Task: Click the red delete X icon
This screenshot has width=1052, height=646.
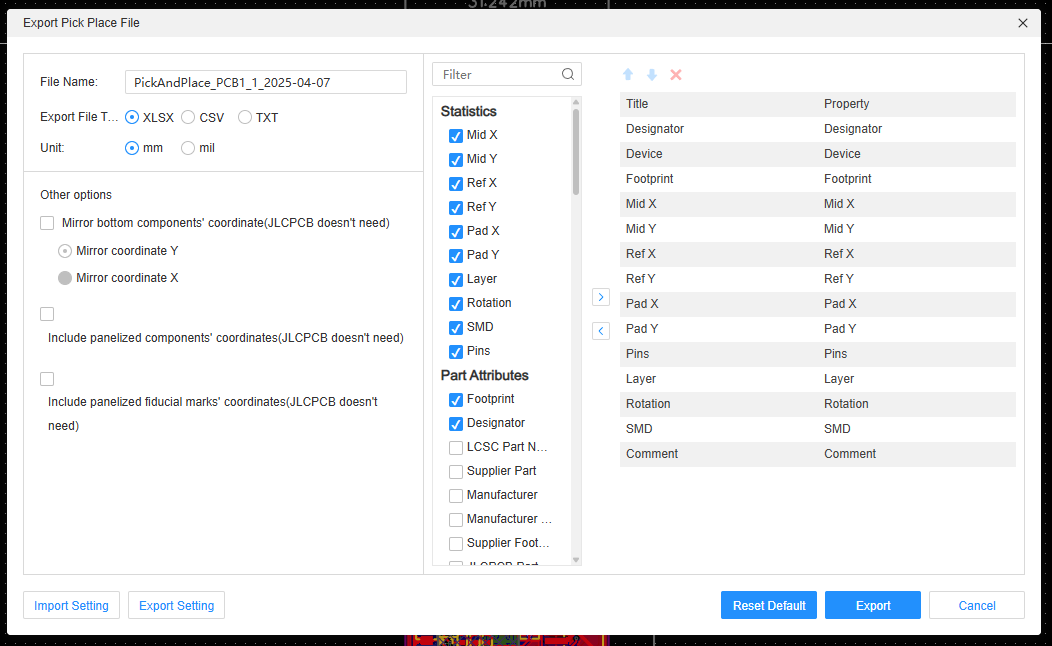Action: (x=676, y=74)
